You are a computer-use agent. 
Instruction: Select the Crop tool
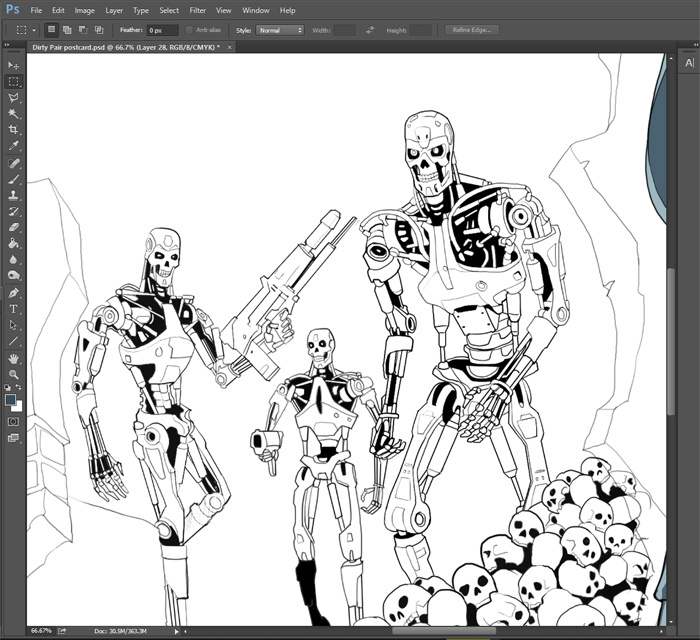click(13, 129)
